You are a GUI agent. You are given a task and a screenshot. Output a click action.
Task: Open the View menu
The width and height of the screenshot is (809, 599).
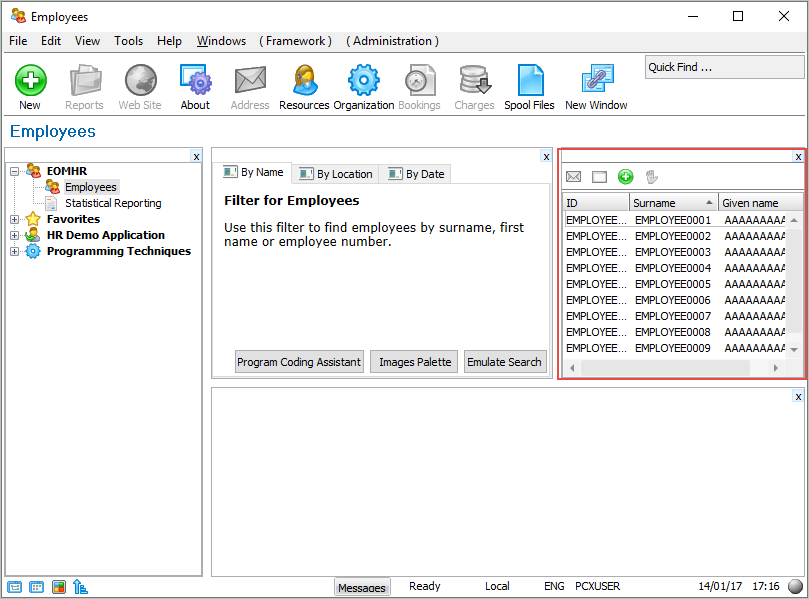[x=87, y=41]
